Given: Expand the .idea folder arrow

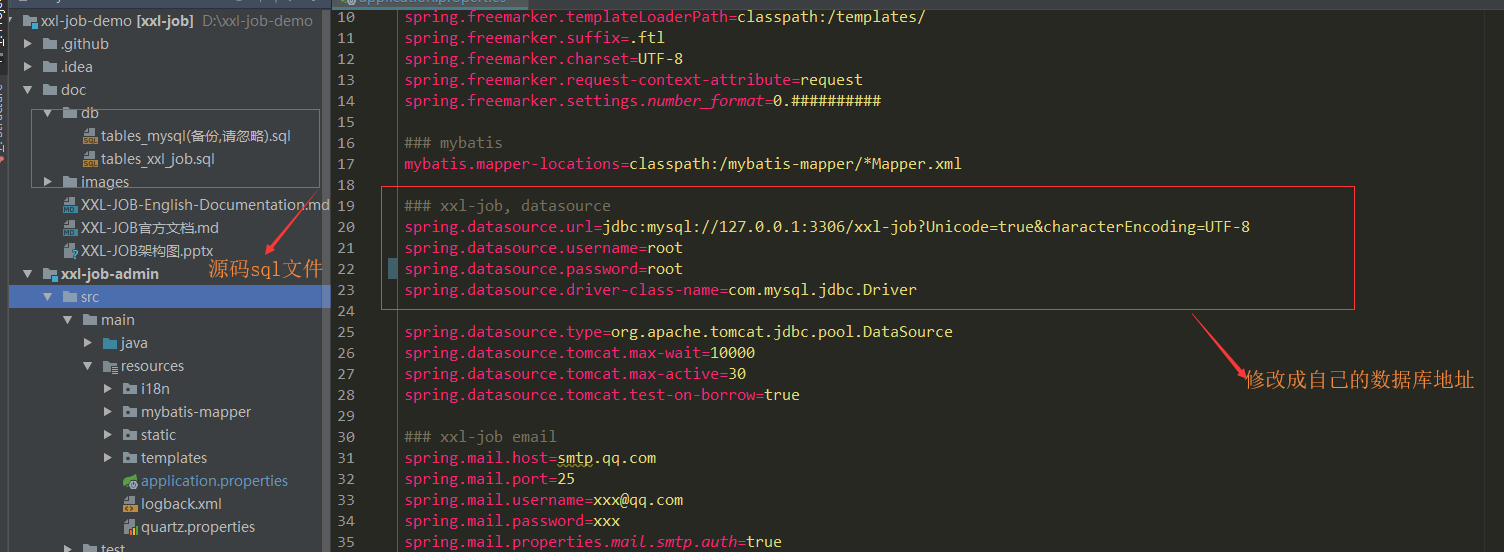Looking at the screenshot, I should click(x=28, y=67).
